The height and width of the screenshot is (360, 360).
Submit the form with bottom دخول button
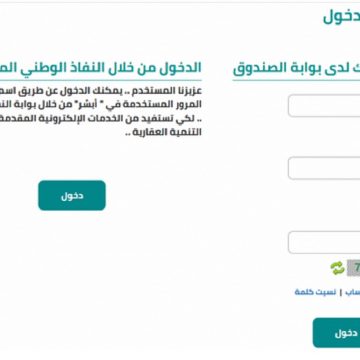pyautogui.click(x=336, y=333)
